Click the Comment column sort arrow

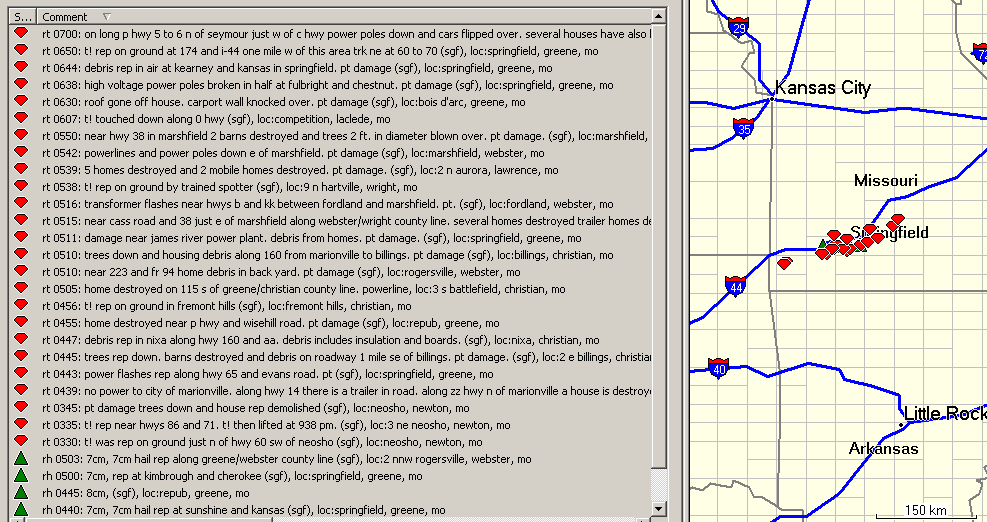[107, 17]
